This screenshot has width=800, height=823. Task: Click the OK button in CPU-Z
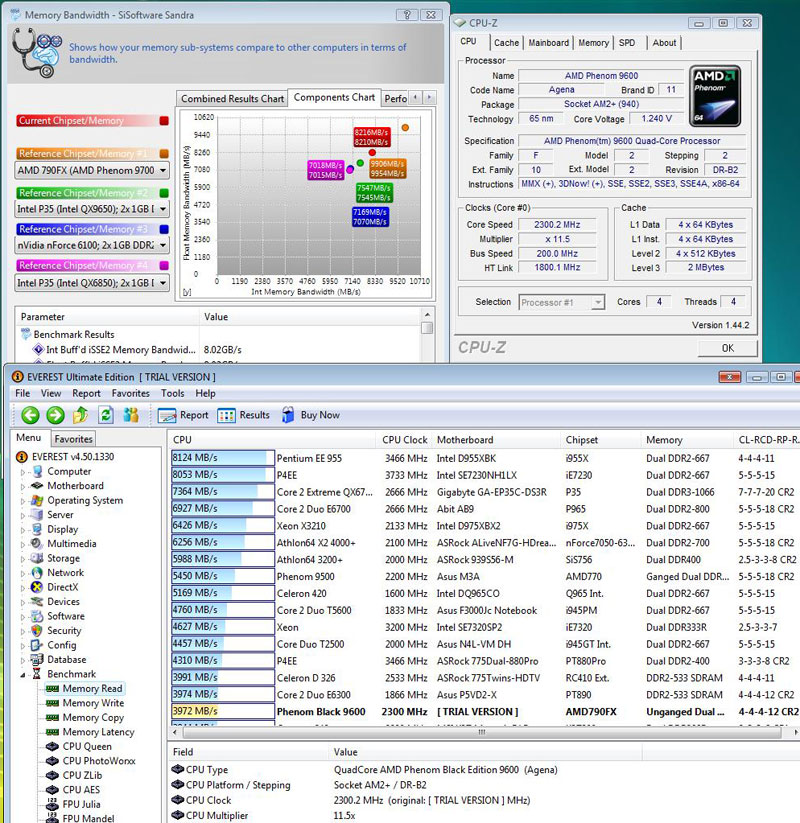728,348
